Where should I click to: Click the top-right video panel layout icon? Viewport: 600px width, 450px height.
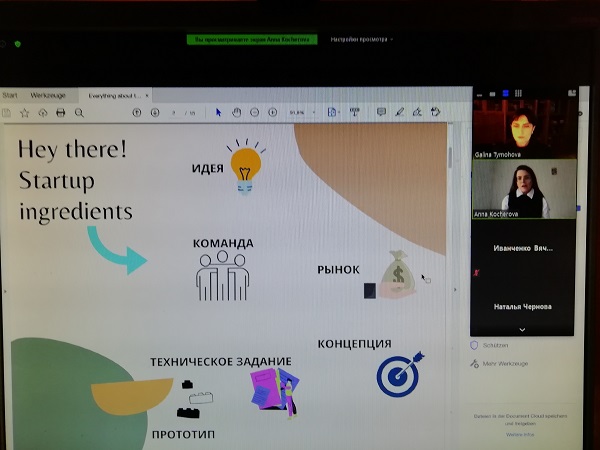[x=572, y=93]
